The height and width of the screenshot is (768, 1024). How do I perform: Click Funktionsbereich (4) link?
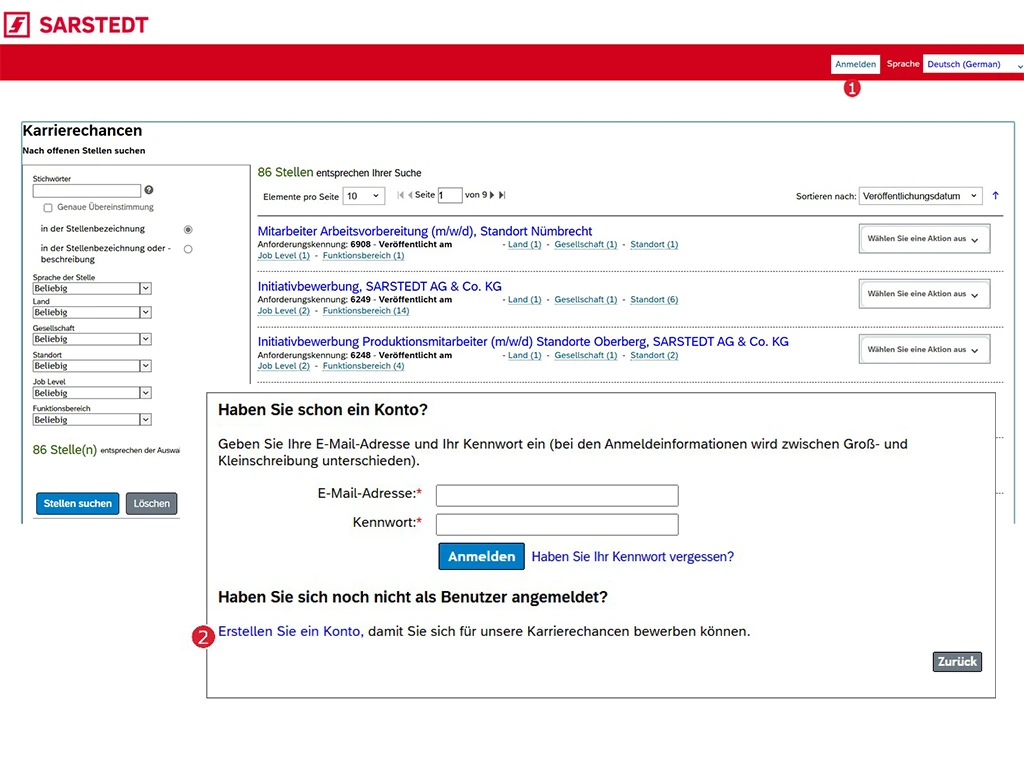click(363, 366)
